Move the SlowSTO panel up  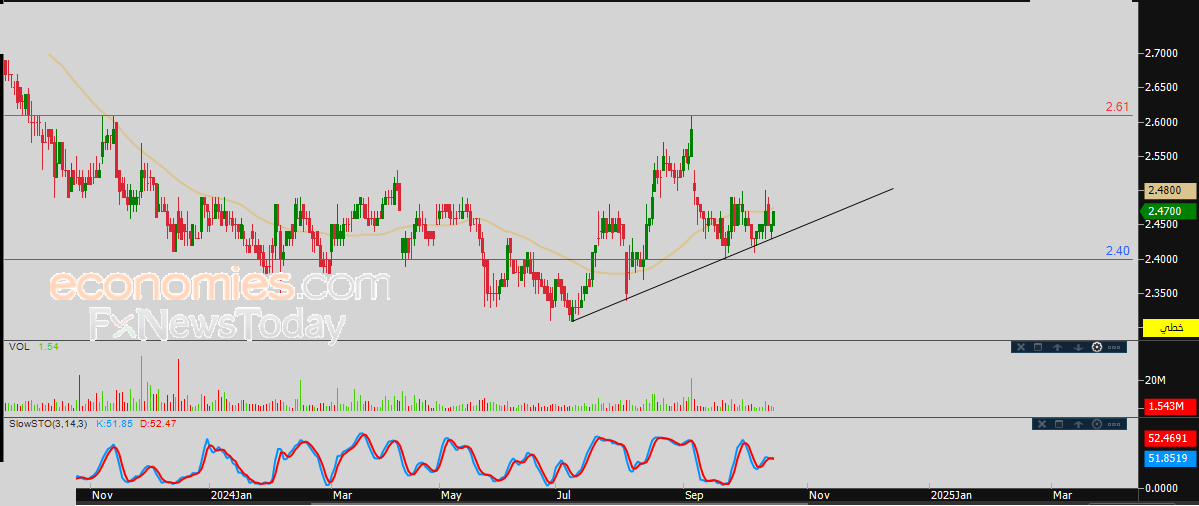coord(1078,423)
